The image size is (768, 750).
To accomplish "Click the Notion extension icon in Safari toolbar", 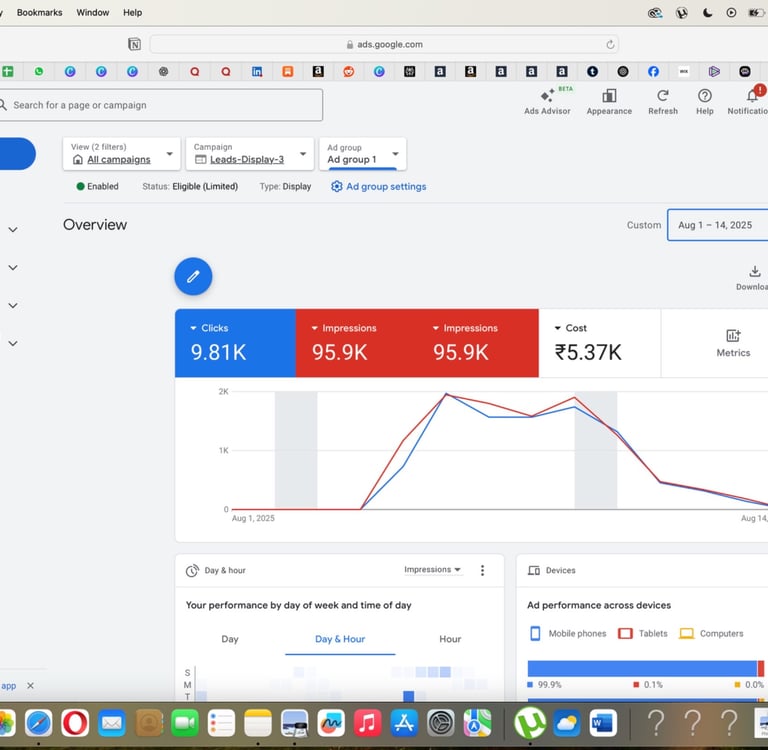I will tap(134, 44).
